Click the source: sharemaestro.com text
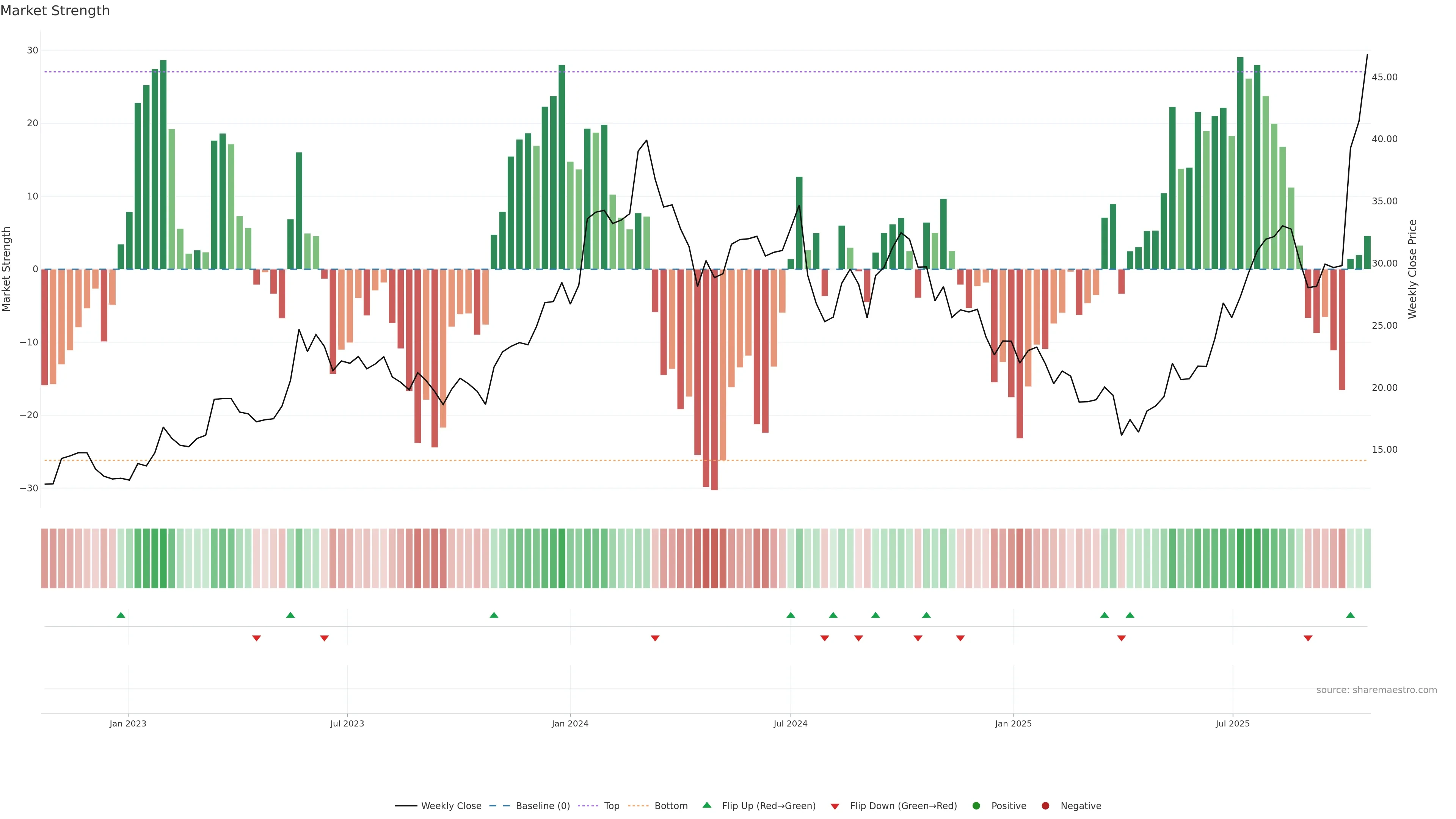Image resolution: width=1456 pixels, height=819 pixels. point(1376,690)
